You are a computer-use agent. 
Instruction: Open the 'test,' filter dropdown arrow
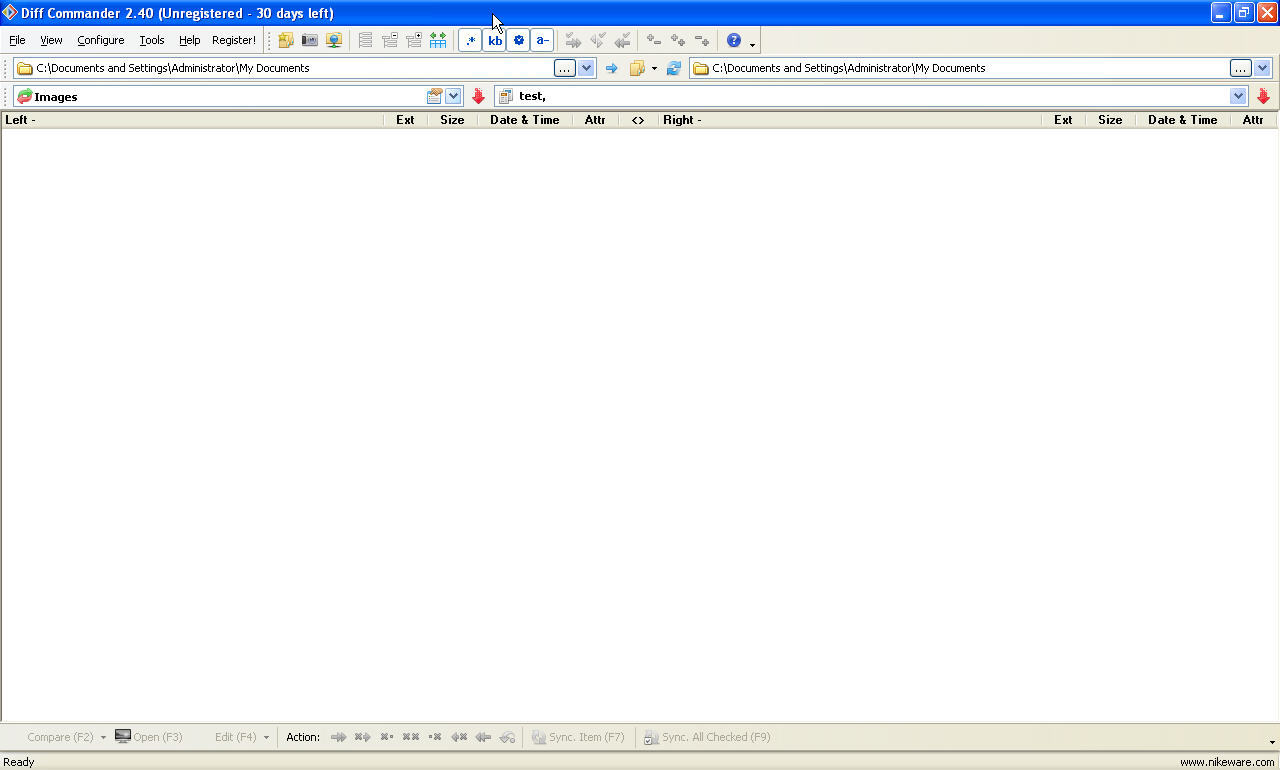[1239, 96]
